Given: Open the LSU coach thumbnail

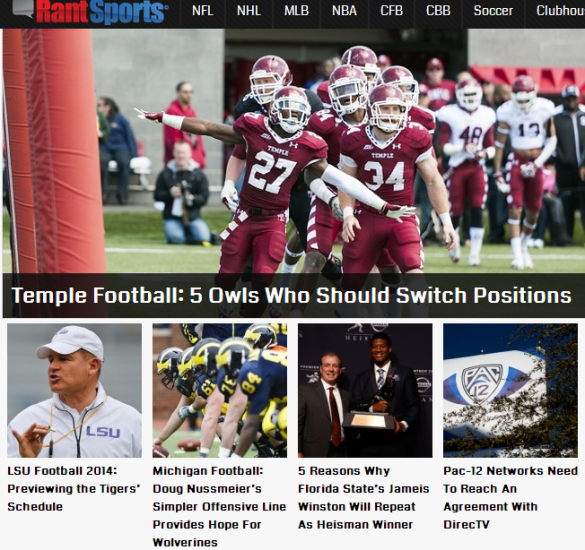Looking at the screenshot, I should pos(74,390).
